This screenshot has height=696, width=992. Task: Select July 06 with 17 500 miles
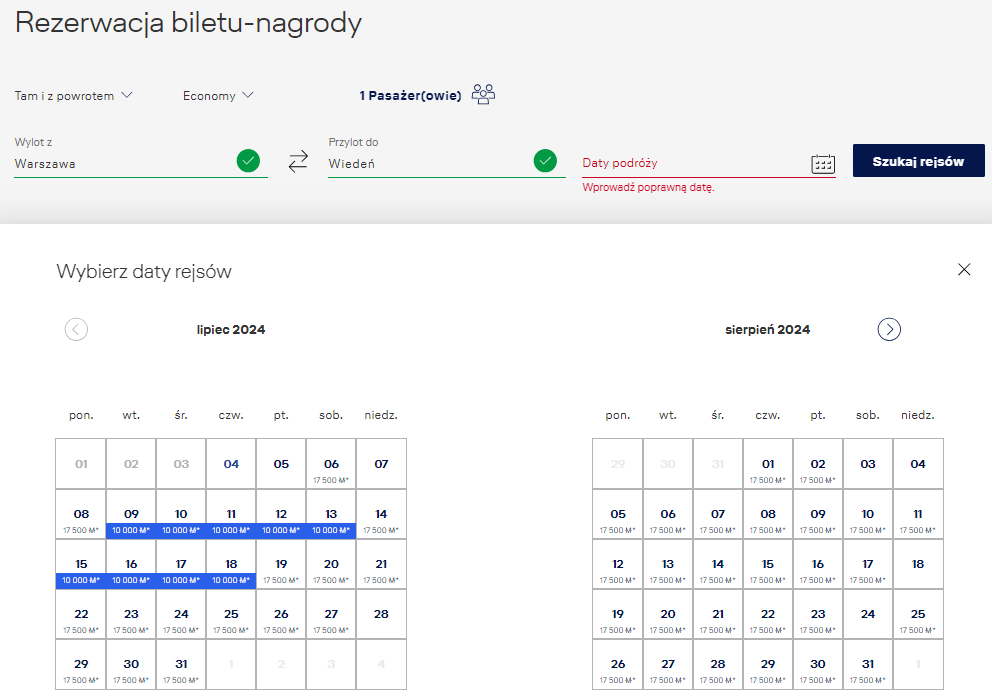point(331,464)
